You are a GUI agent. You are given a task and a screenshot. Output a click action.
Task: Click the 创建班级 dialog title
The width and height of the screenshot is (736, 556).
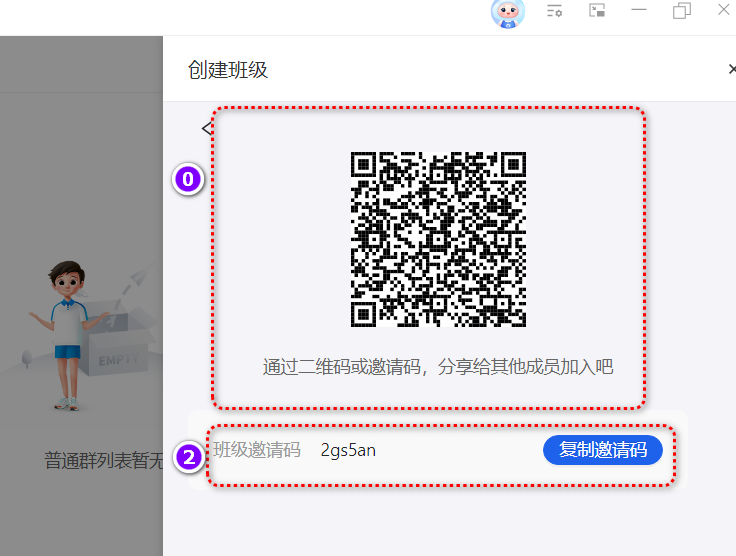228,69
